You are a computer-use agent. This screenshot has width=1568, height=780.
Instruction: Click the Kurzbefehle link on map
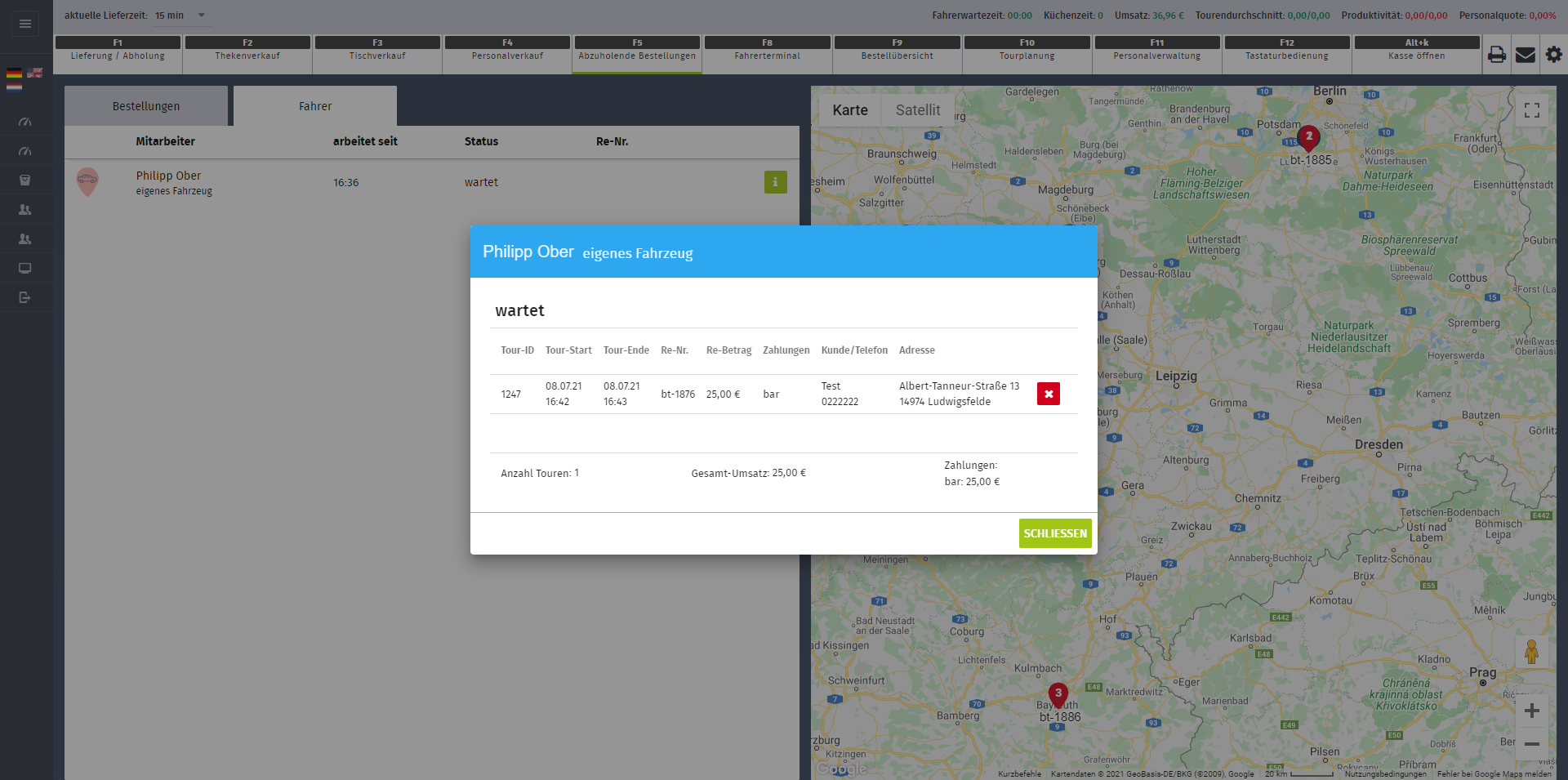(1019, 774)
